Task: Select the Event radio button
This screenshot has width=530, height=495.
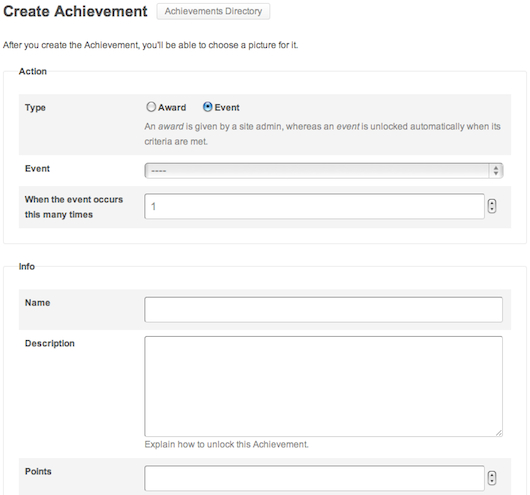Action: [x=208, y=107]
